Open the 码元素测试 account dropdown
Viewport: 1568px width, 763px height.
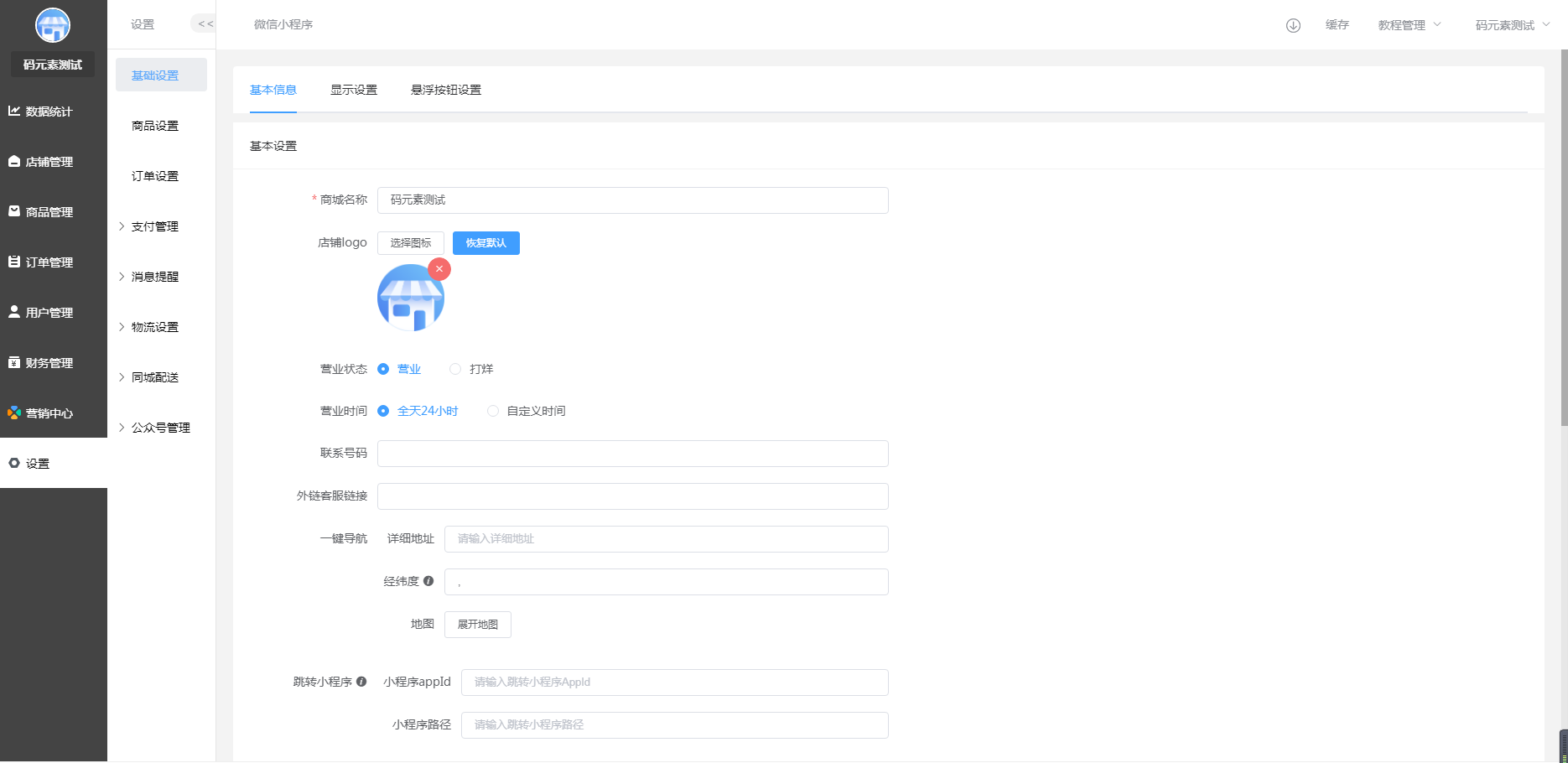click(x=1513, y=25)
